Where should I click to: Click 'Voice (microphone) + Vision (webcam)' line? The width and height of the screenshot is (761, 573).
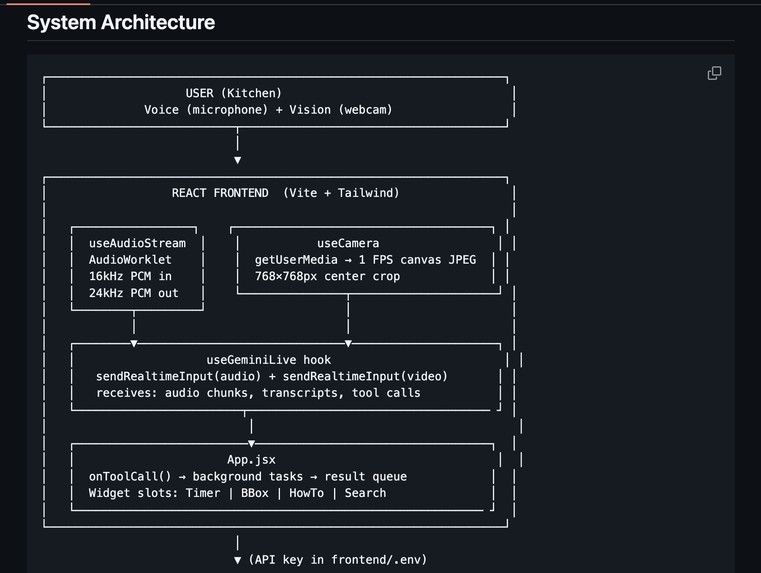click(268, 110)
